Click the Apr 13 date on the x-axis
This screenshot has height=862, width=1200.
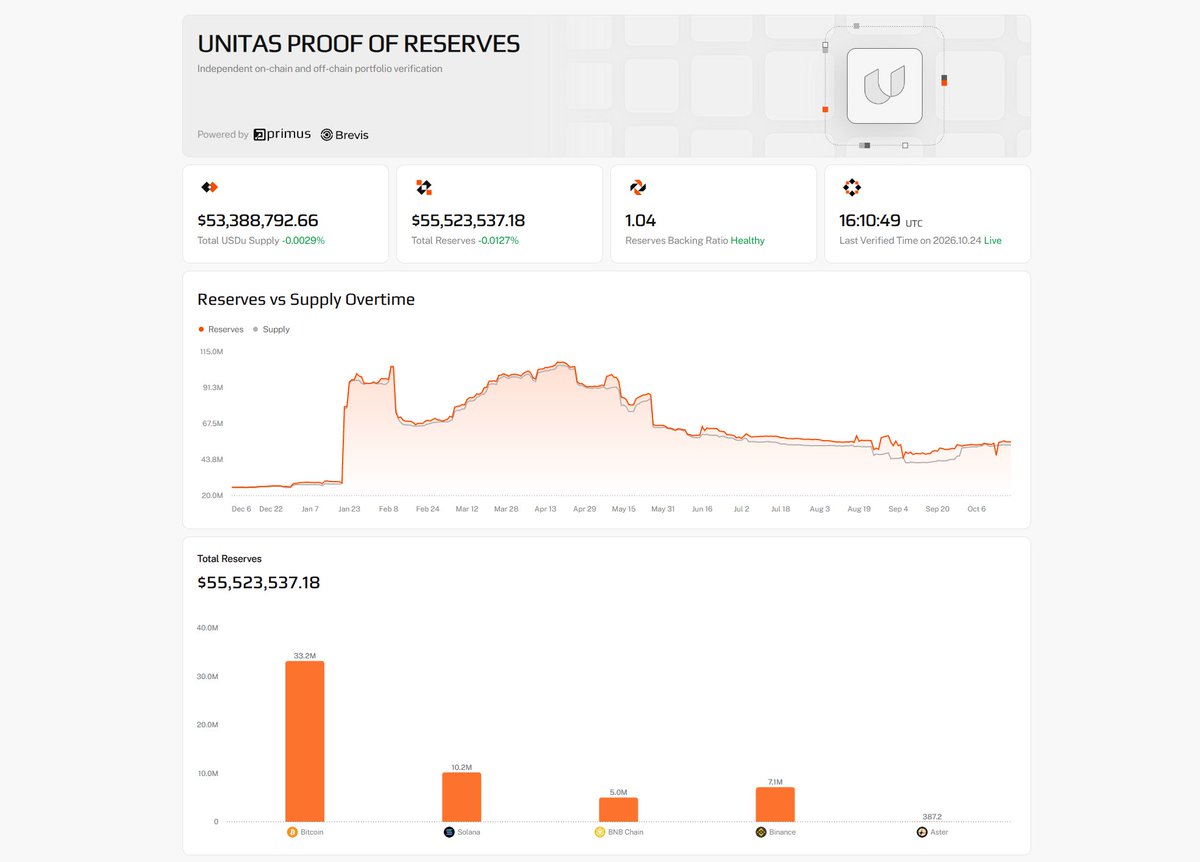(545, 509)
